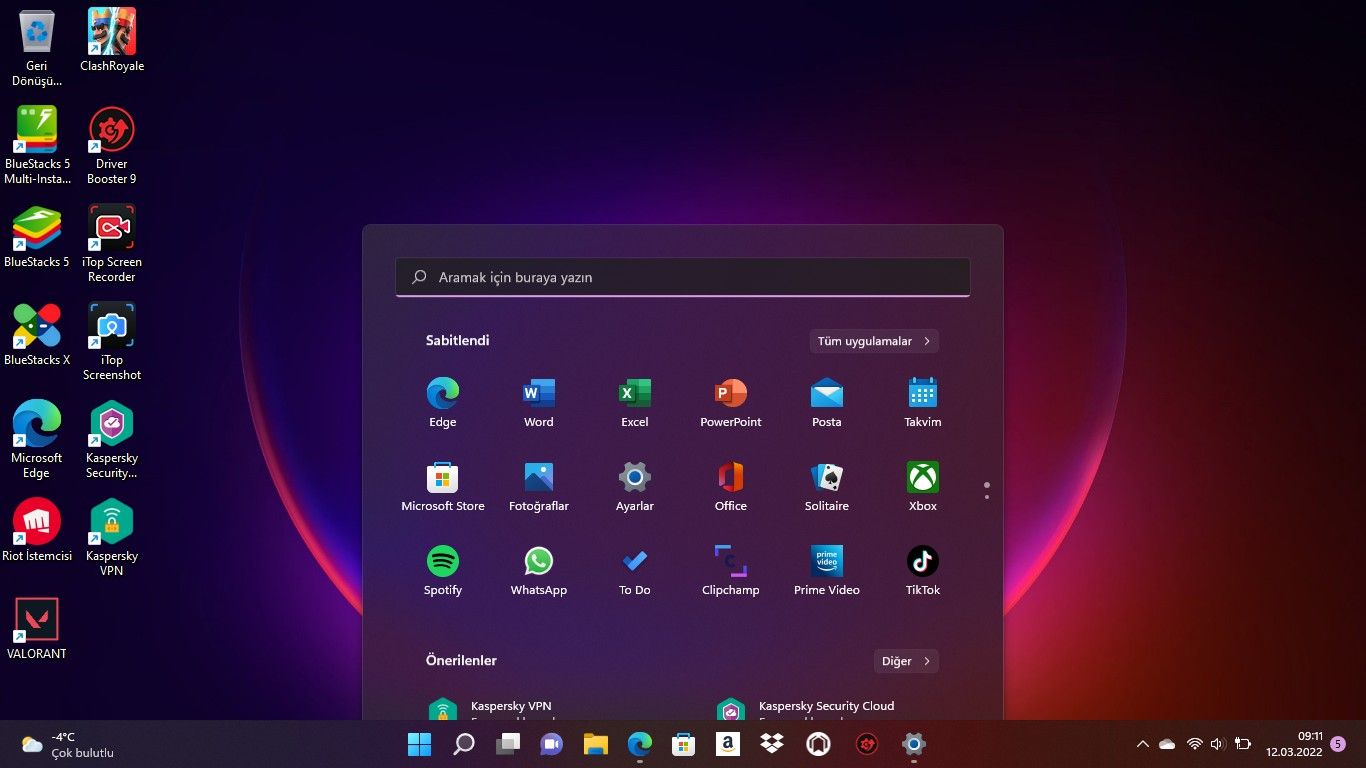Image resolution: width=1366 pixels, height=768 pixels.
Task: Open the Fotoğraflar app
Action: [x=539, y=486]
